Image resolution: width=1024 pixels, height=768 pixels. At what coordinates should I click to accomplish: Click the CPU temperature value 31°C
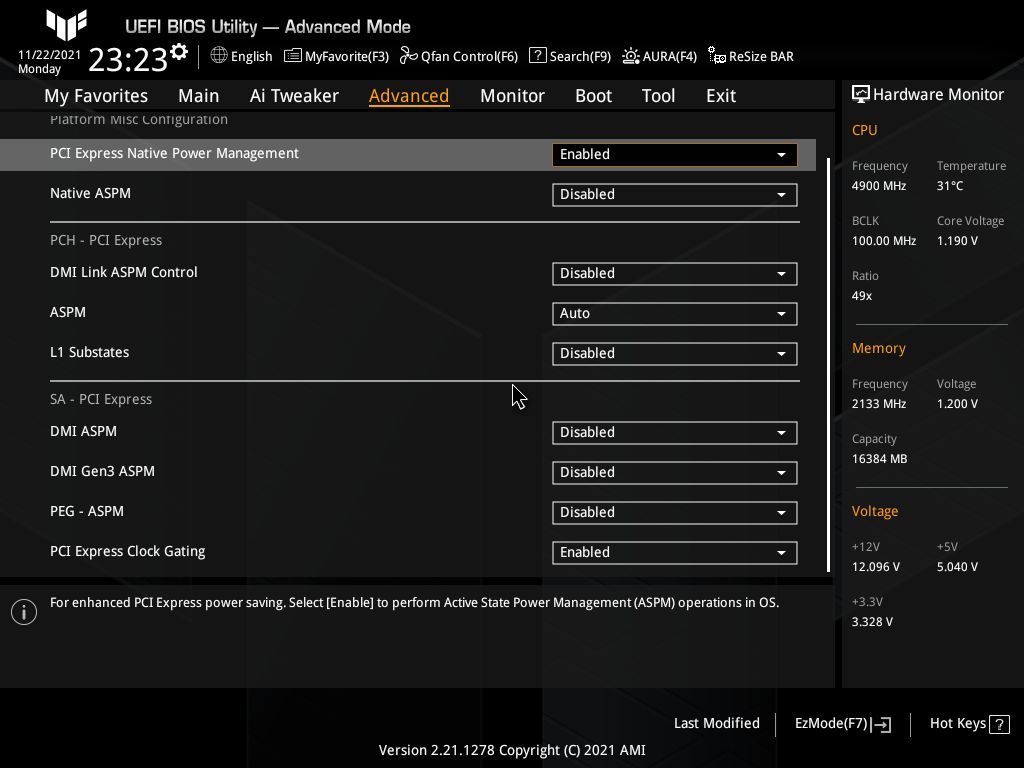click(x=950, y=185)
